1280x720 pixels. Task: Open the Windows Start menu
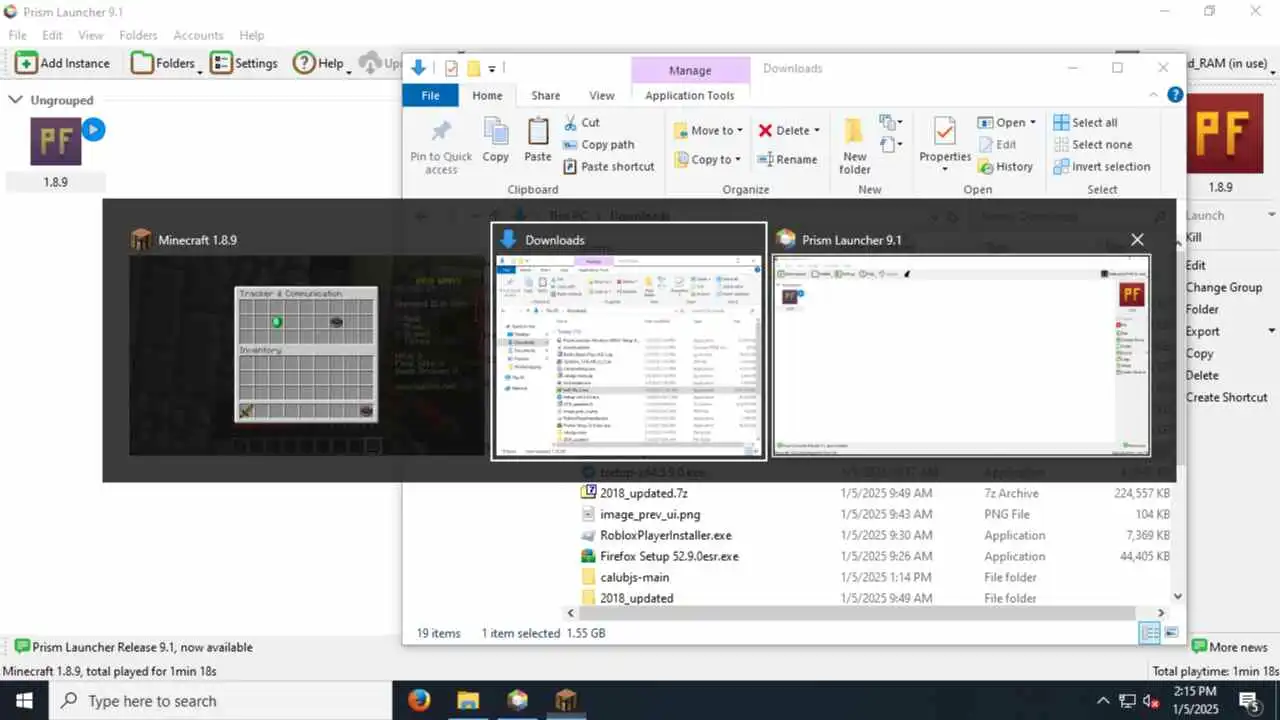[x=24, y=700]
